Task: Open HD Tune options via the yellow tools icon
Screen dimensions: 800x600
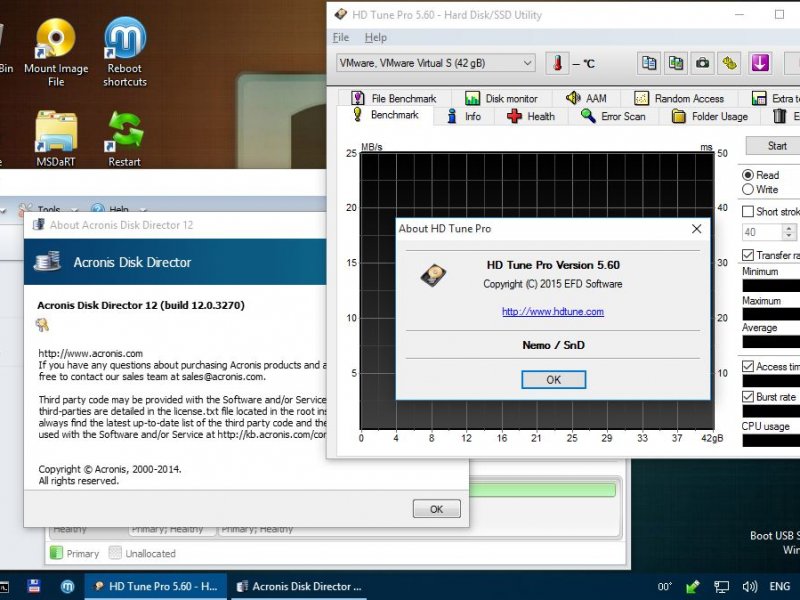Action: point(730,63)
